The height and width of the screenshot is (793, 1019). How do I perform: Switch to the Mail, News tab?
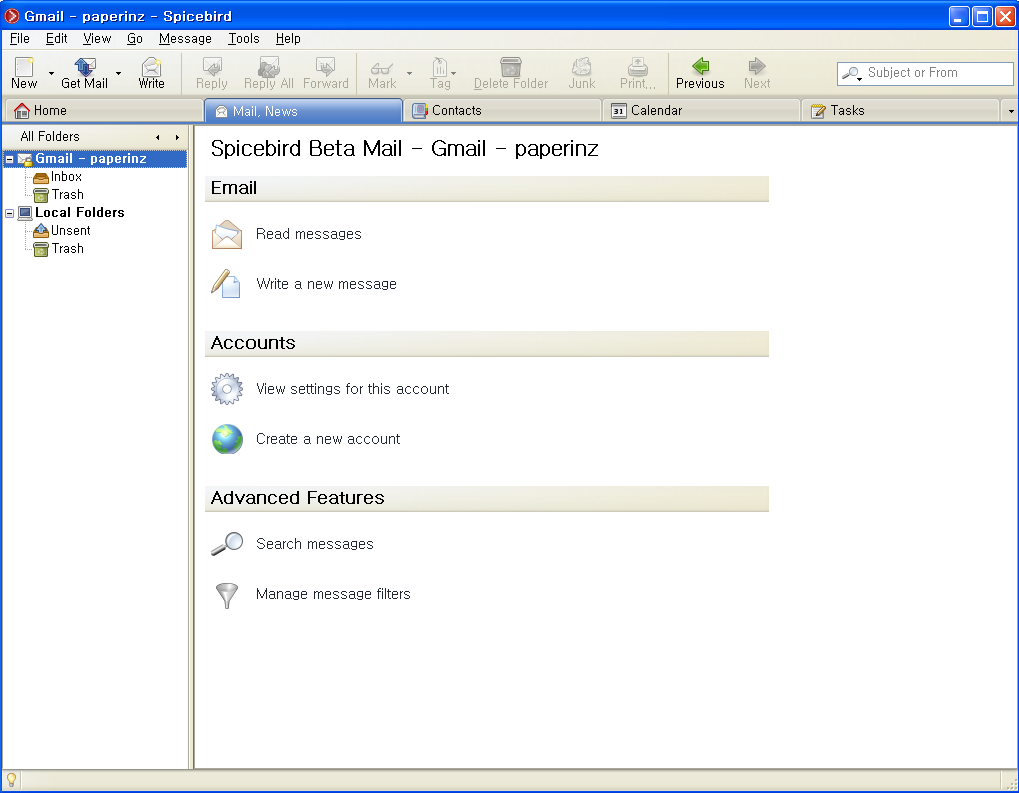click(303, 110)
